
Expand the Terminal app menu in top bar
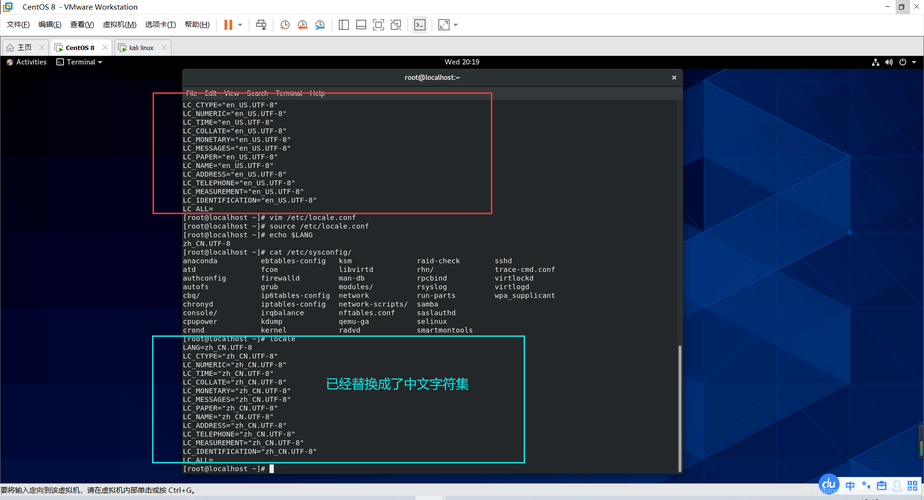coord(80,62)
